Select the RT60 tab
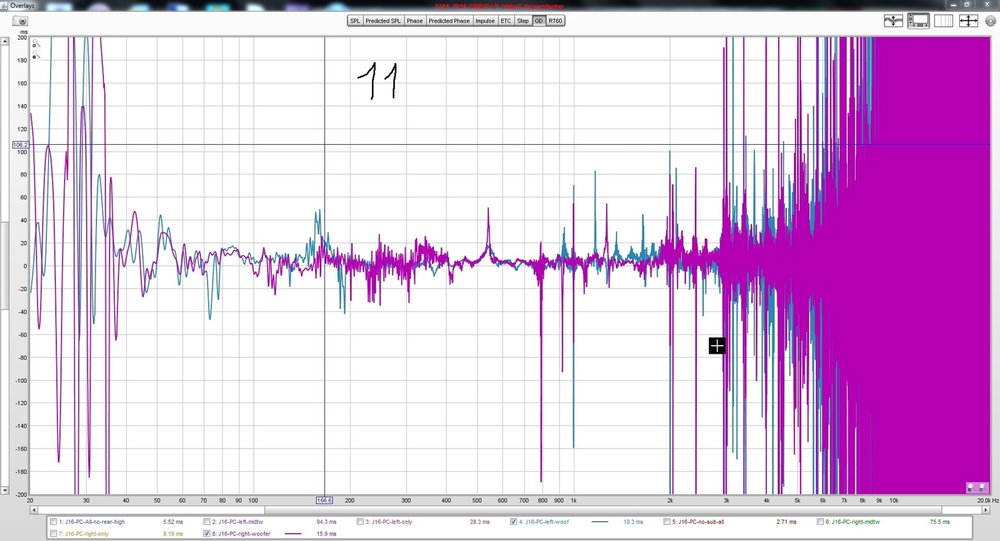The height and width of the screenshot is (541, 1000). pyautogui.click(x=555, y=21)
